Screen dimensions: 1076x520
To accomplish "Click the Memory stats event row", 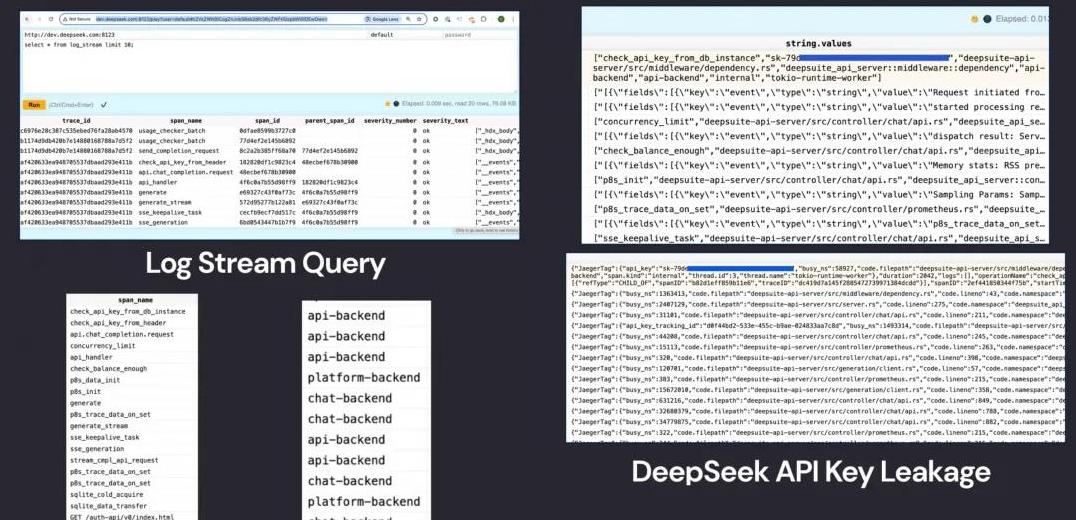I will 820,165.
